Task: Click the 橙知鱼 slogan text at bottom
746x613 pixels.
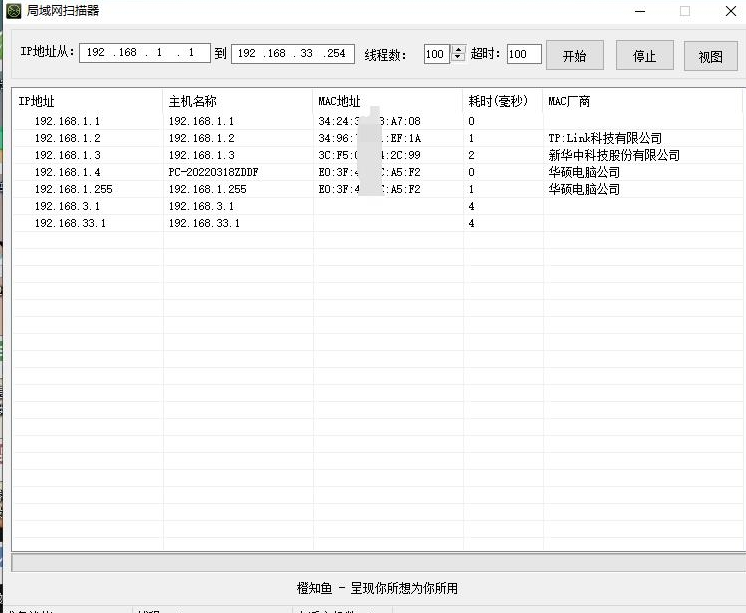Action: pos(377,588)
